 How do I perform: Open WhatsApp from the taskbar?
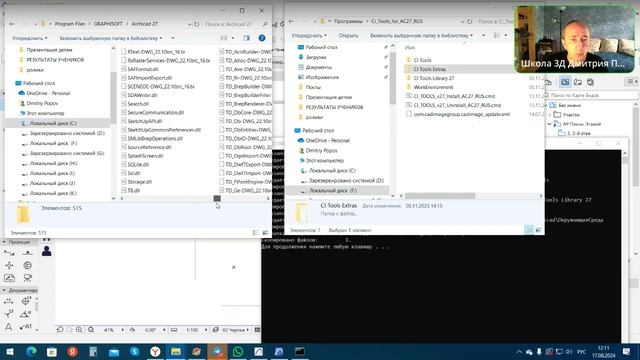coord(238,351)
